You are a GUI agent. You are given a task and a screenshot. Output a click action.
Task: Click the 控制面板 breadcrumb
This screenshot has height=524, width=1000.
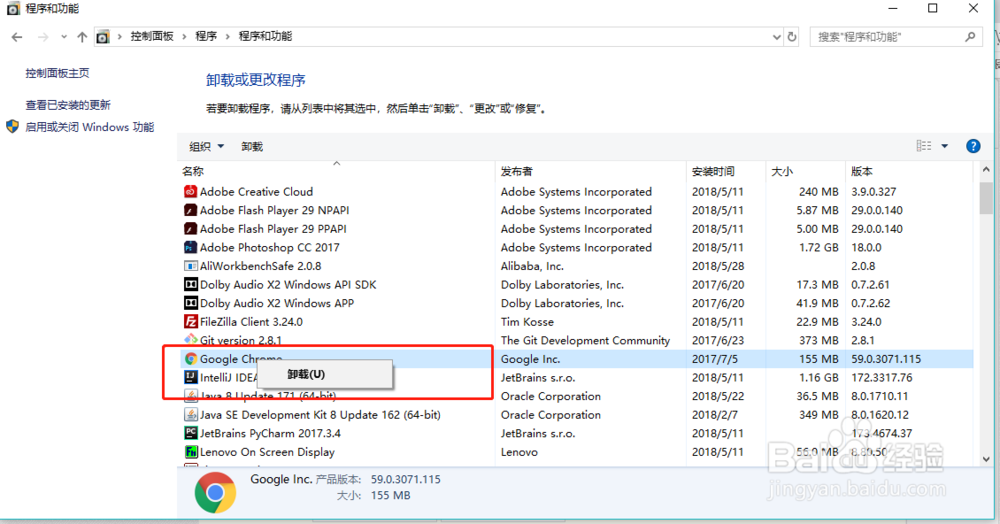(x=152, y=36)
